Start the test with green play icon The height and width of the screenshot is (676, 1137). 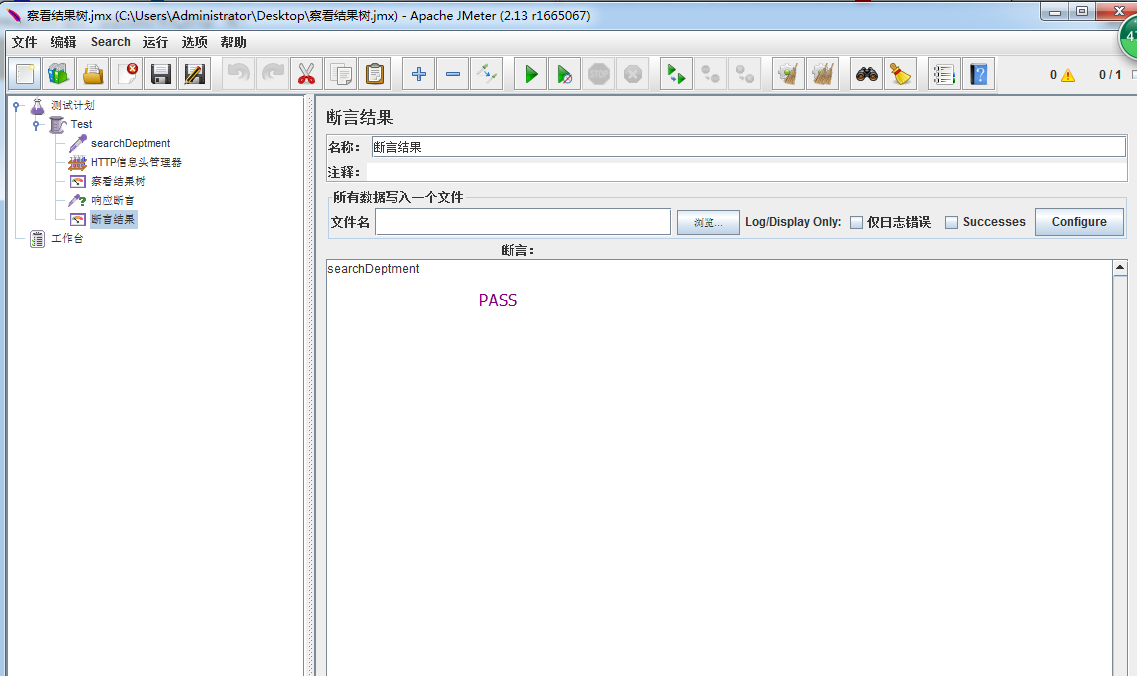pyautogui.click(x=531, y=74)
